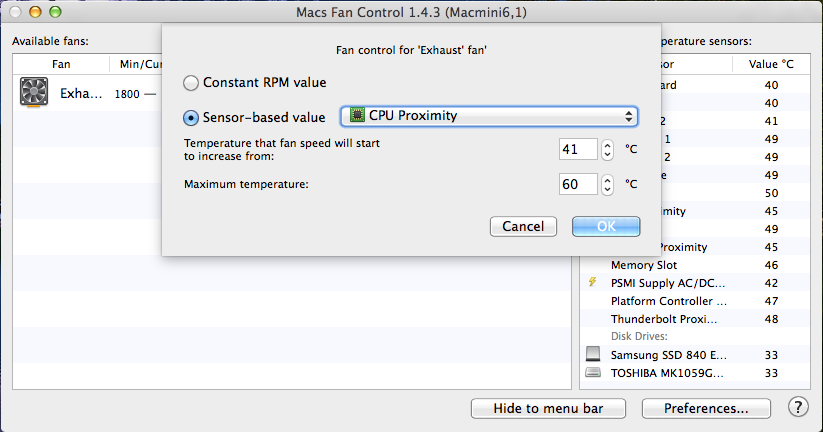This screenshot has width=823, height=432.
Task: Cancel the fan control dialog
Action: pos(523,226)
